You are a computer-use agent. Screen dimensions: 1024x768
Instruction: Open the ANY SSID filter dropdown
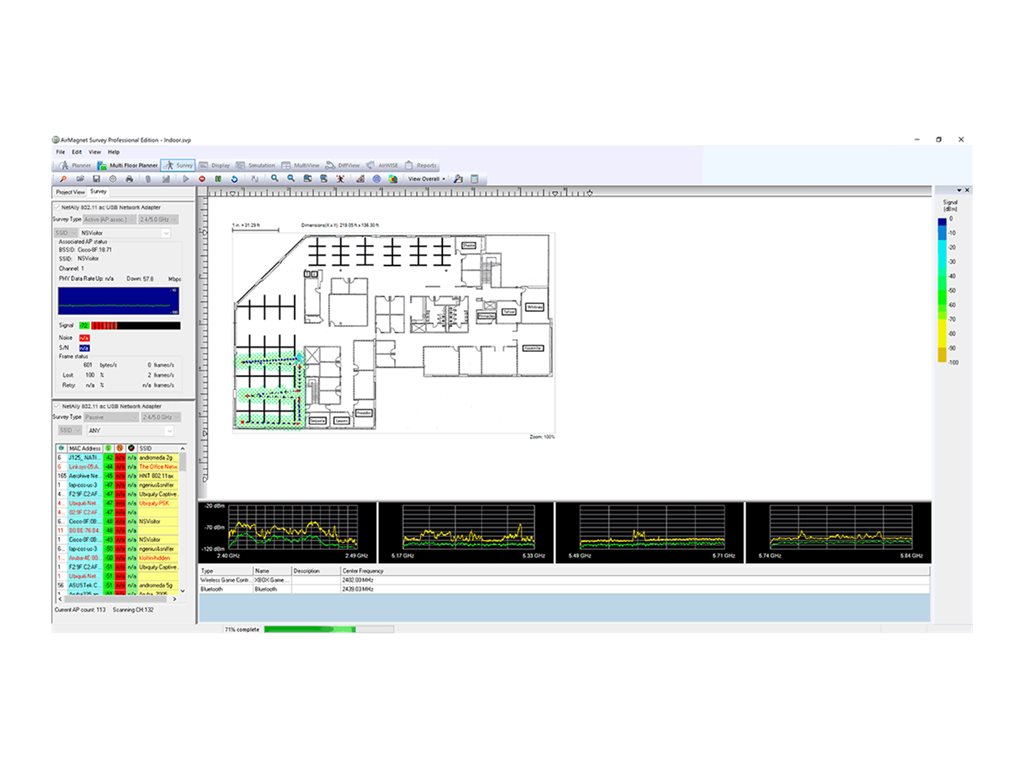point(129,431)
